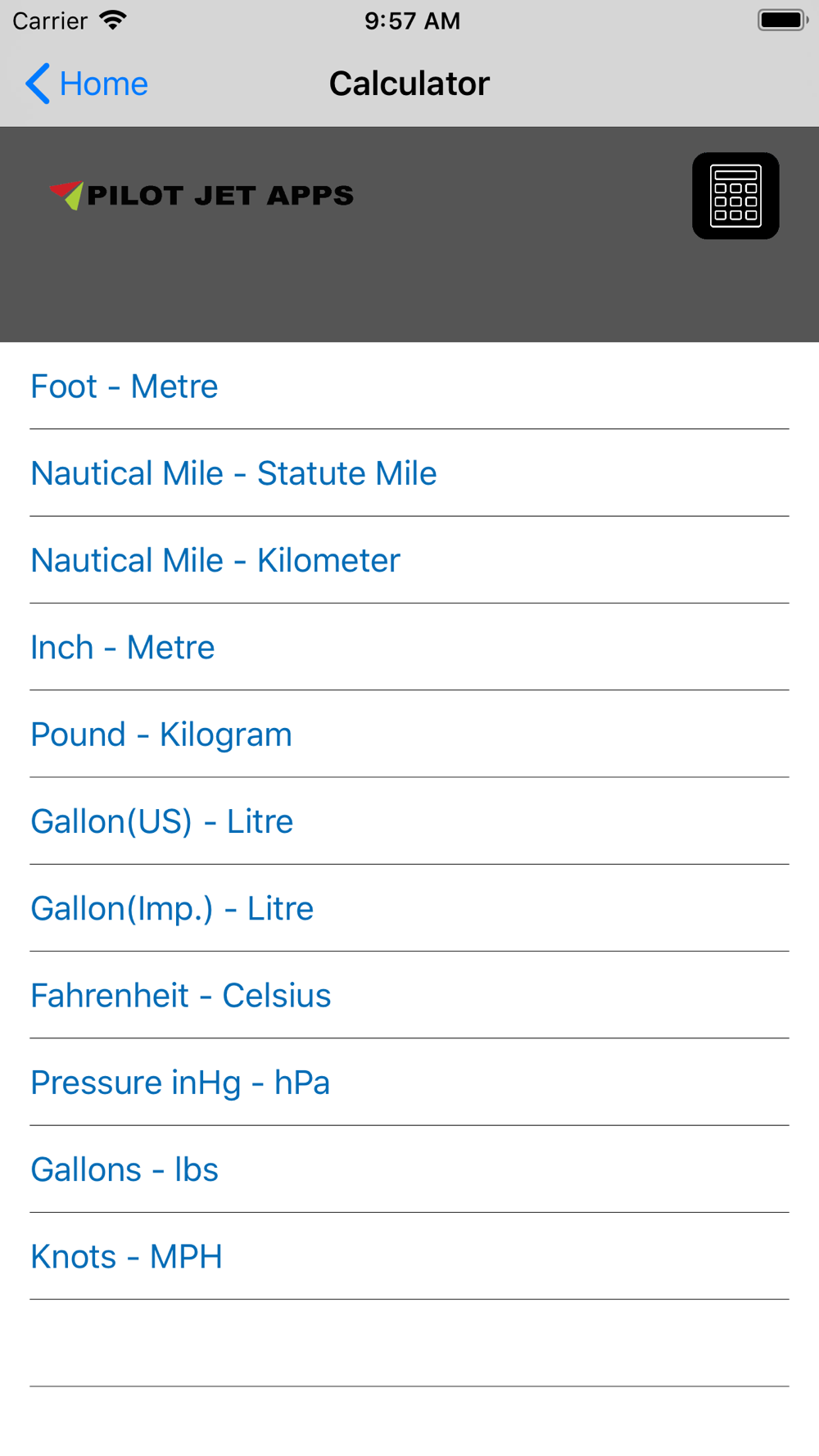Select Gallon(US) - Litre conversion
Viewport: 819px width, 1456px height.
[x=409, y=821]
